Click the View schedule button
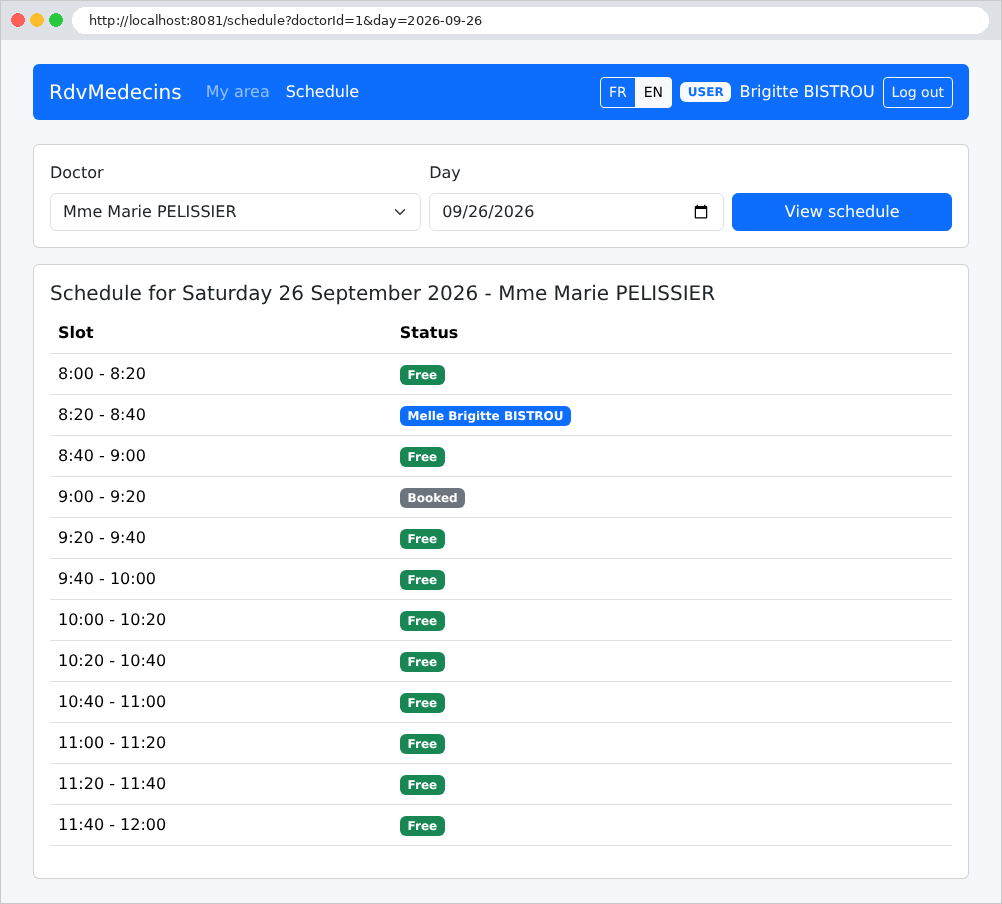 click(842, 211)
